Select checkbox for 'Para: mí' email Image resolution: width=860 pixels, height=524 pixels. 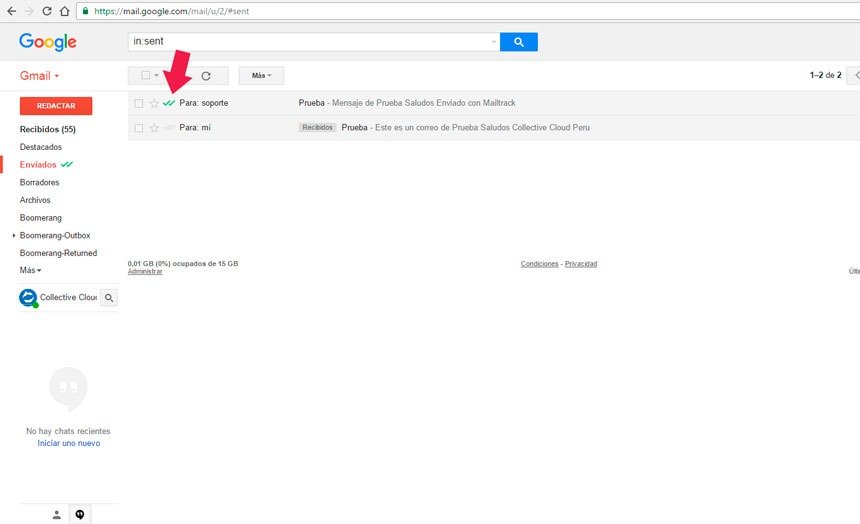click(x=139, y=128)
